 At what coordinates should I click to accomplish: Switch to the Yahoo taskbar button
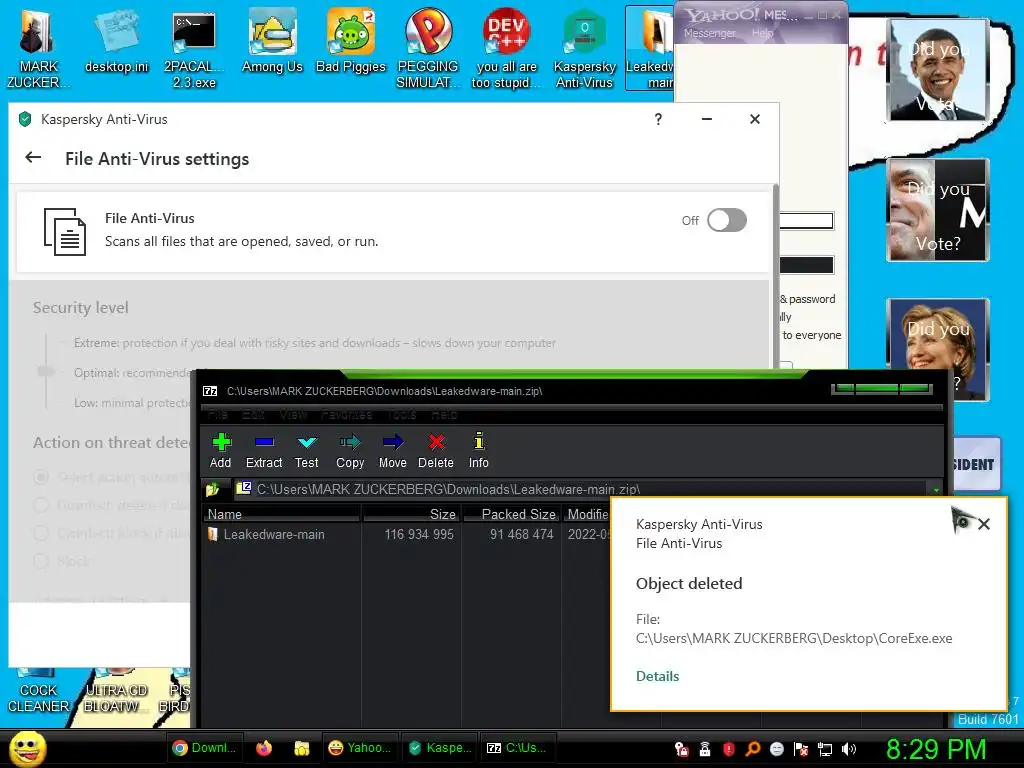[x=360, y=748]
